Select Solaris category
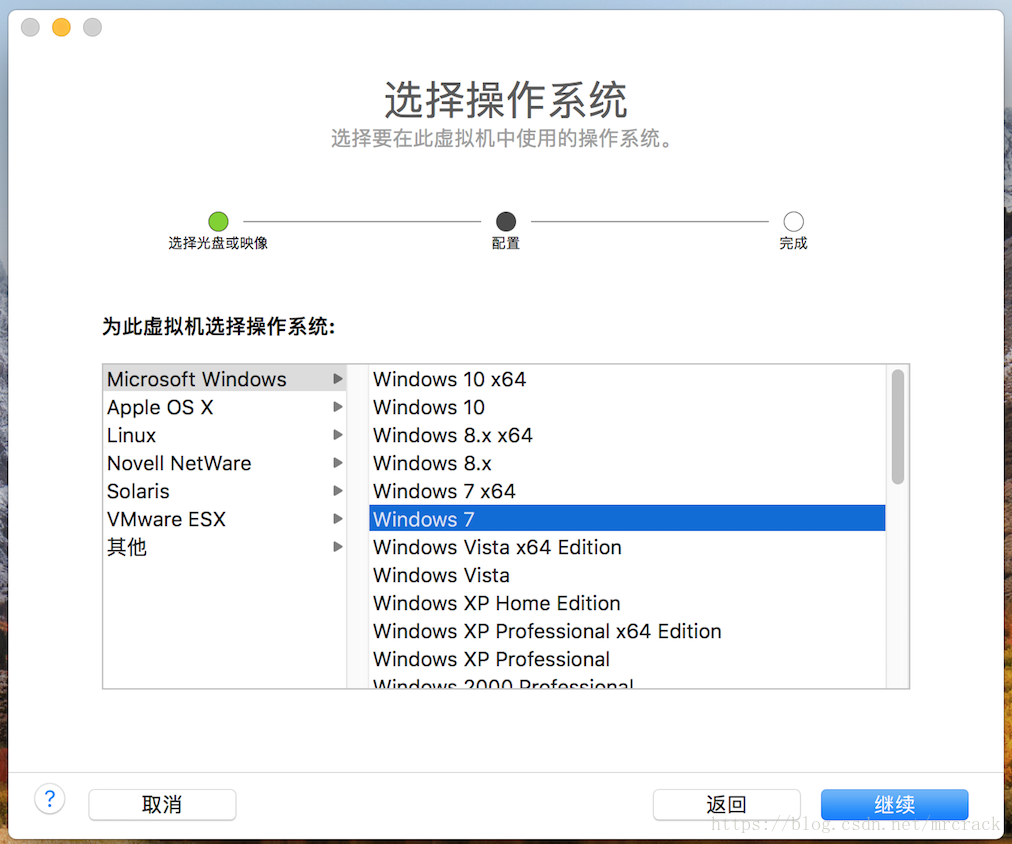Viewport: 1012px width, 844px height. tap(225, 491)
